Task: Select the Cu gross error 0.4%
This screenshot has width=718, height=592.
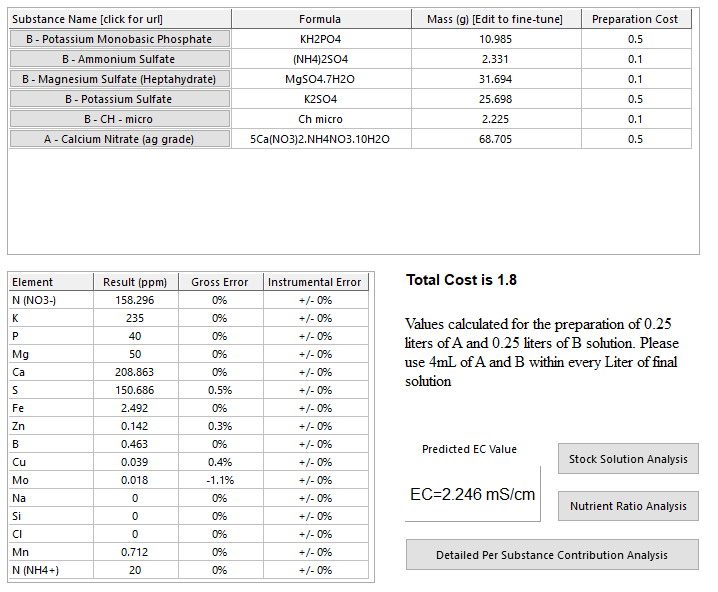Action: (x=220, y=462)
